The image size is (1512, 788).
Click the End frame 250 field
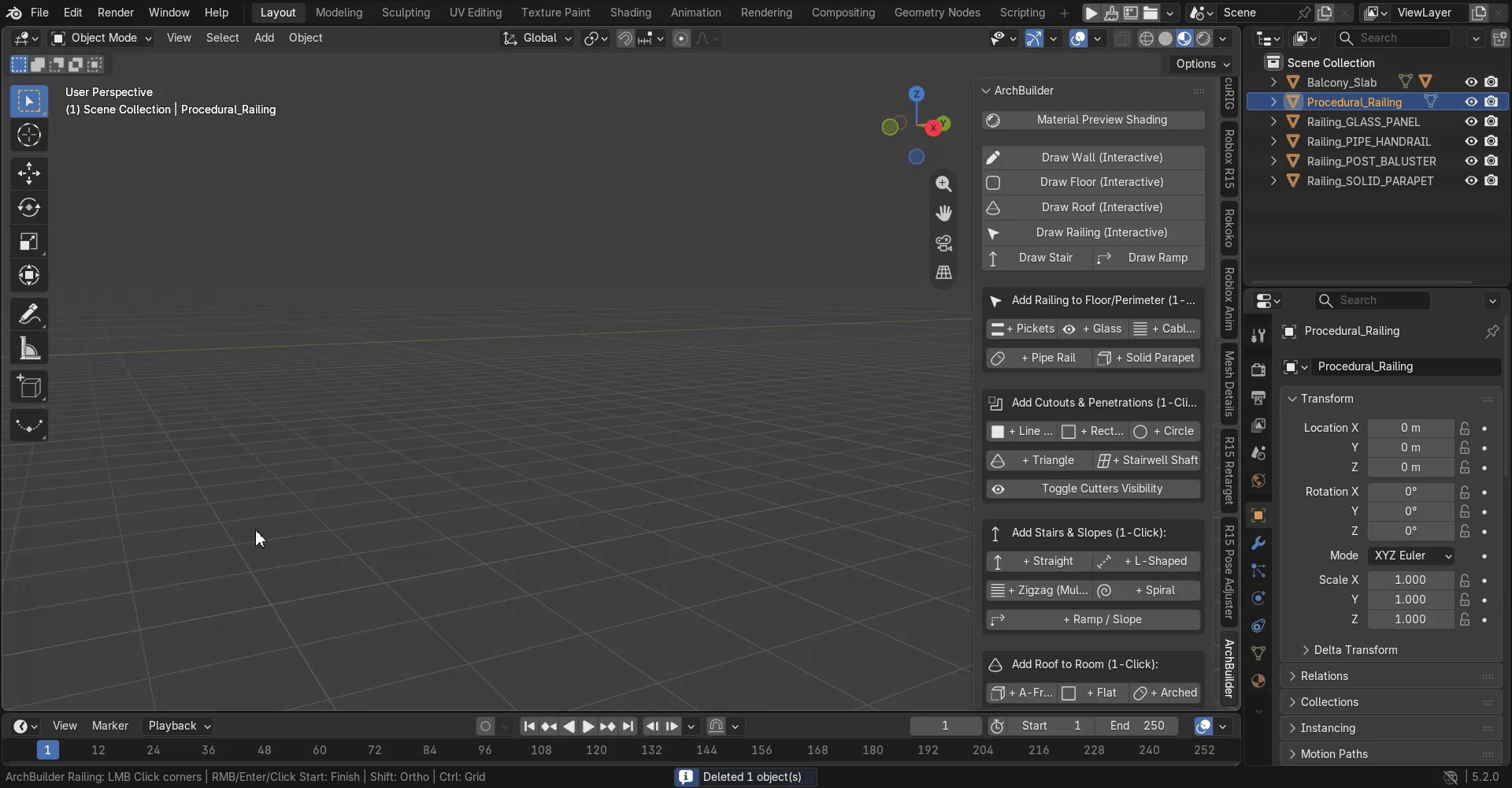[x=1136, y=727]
